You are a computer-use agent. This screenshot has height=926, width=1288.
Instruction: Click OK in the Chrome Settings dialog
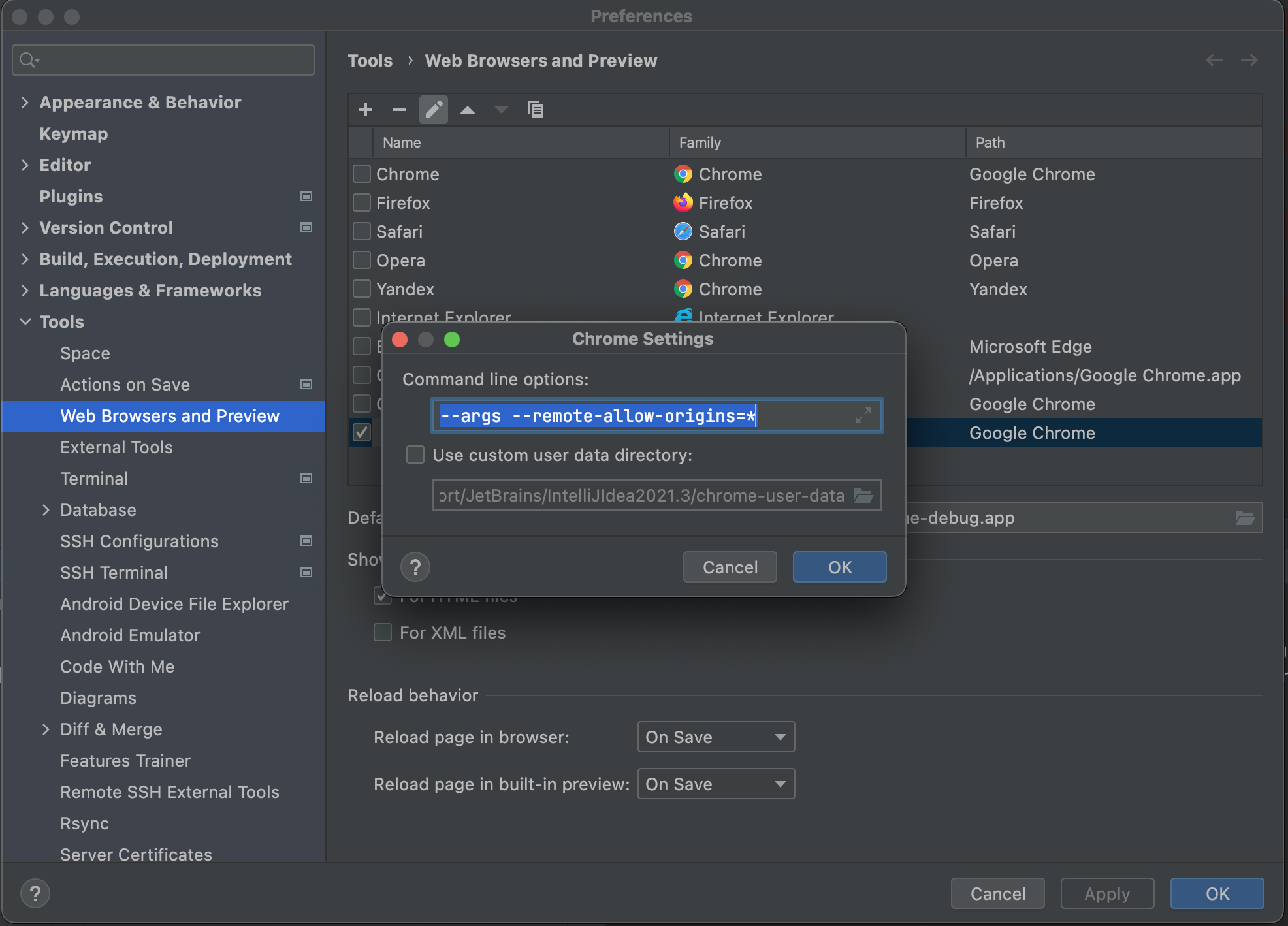(840, 567)
